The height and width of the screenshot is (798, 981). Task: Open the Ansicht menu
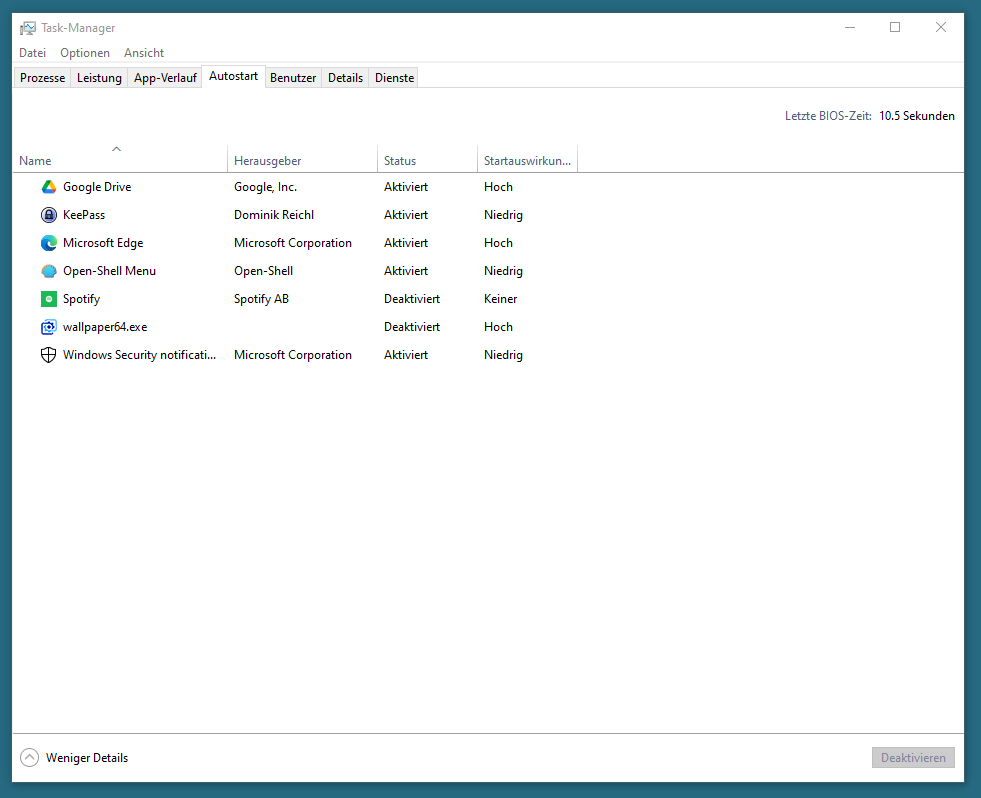(144, 53)
